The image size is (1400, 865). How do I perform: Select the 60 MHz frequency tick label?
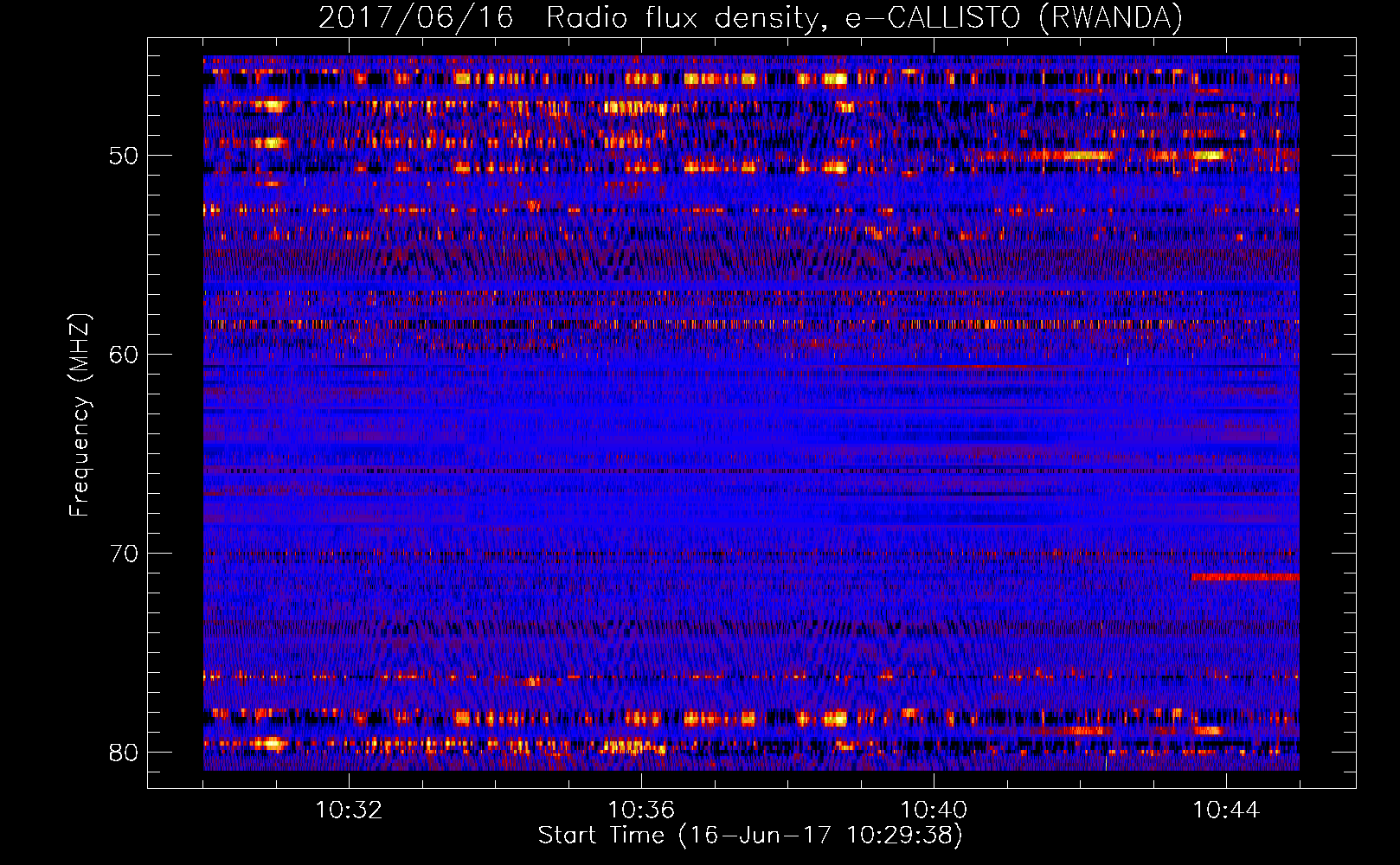tap(123, 355)
